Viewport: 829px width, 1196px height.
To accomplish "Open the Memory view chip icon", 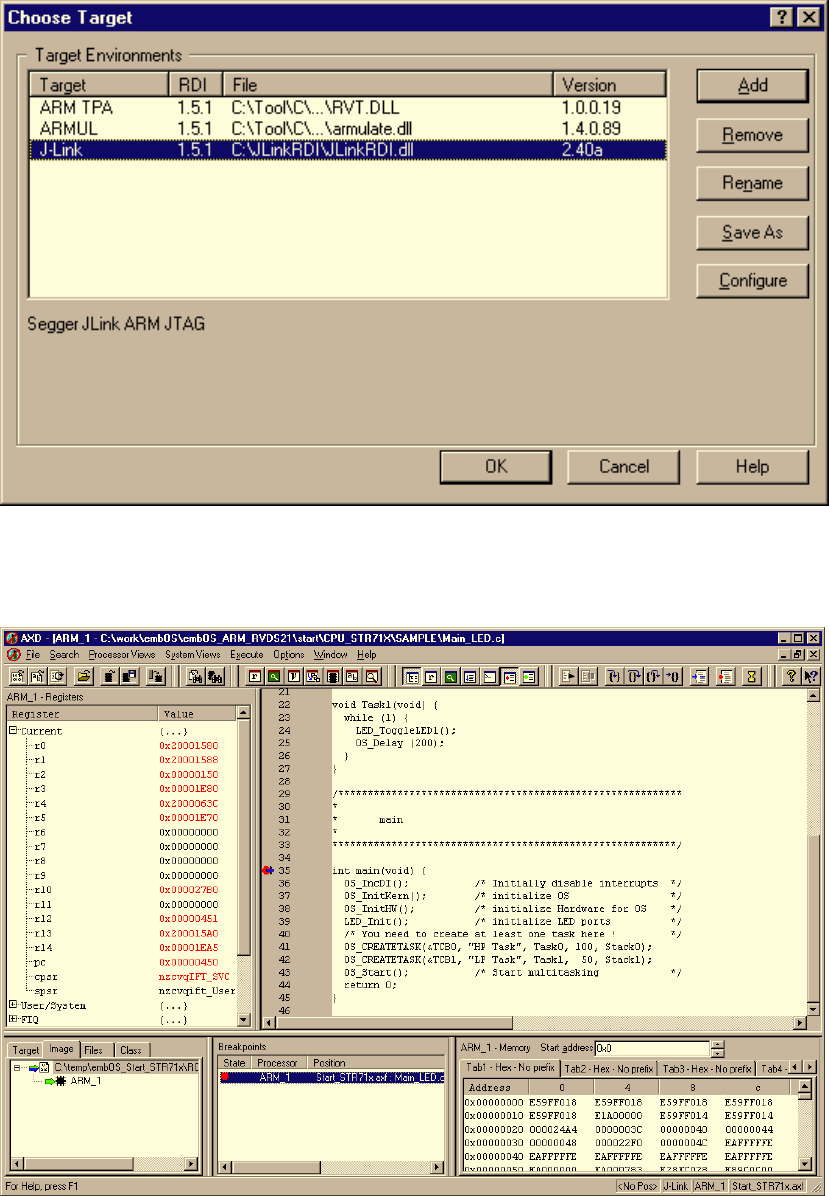I will point(333,676).
